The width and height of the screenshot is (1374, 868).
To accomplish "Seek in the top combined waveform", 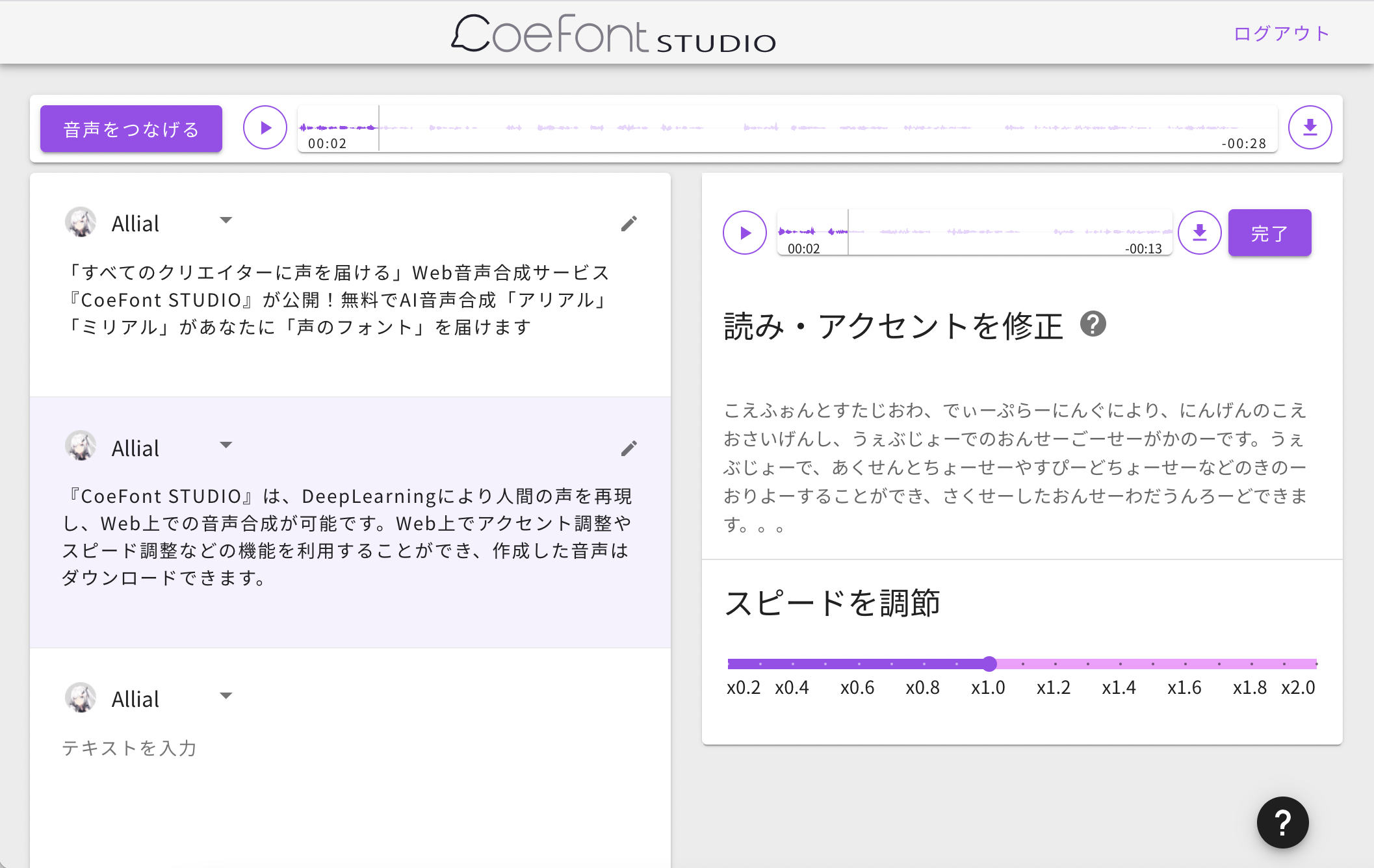I will coord(787,129).
